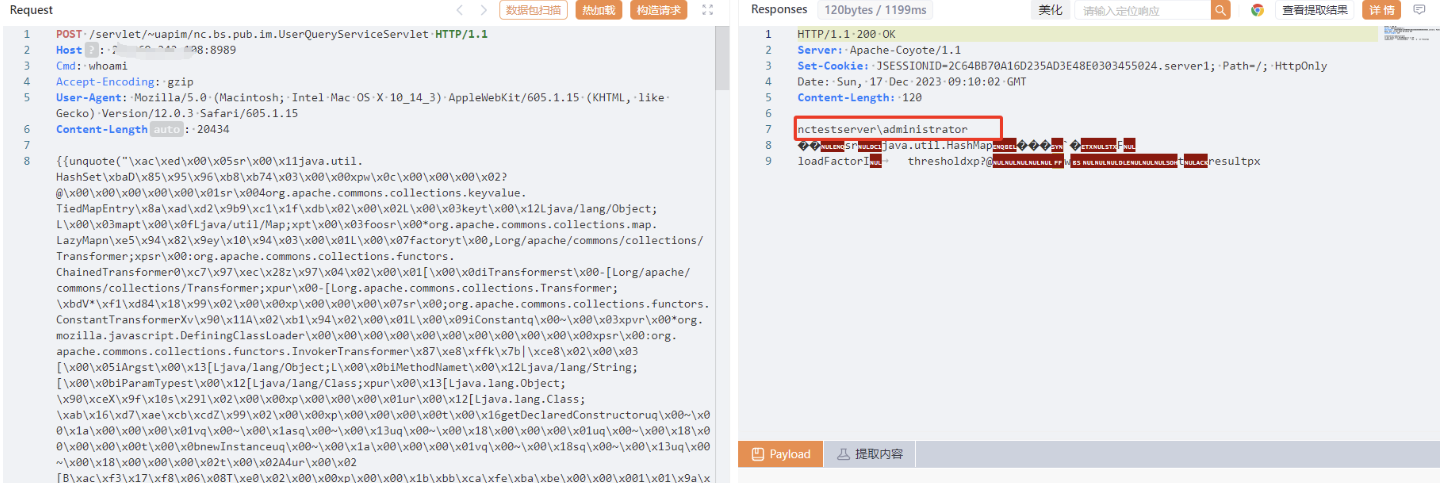Open the chat bubble icon in the Responses toolbar
The height and width of the screenshot is (483, 1447).
coord(1419,10)
